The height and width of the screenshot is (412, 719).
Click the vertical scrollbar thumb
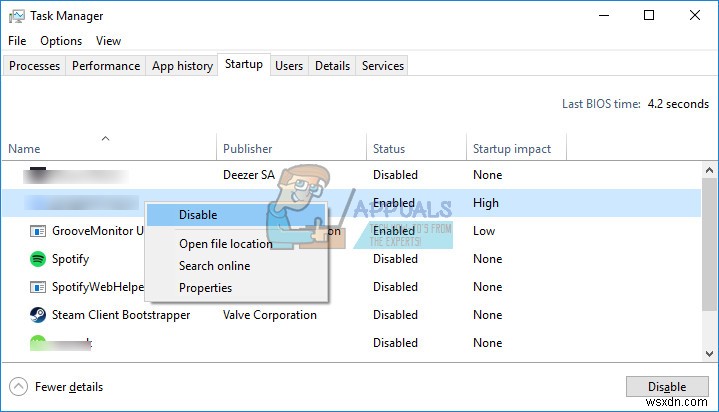(x=709, y=244)
